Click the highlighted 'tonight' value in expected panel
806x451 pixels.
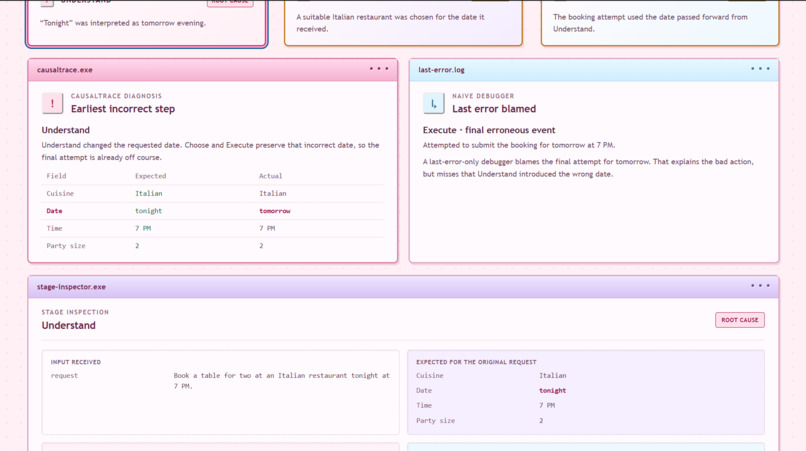553,390
